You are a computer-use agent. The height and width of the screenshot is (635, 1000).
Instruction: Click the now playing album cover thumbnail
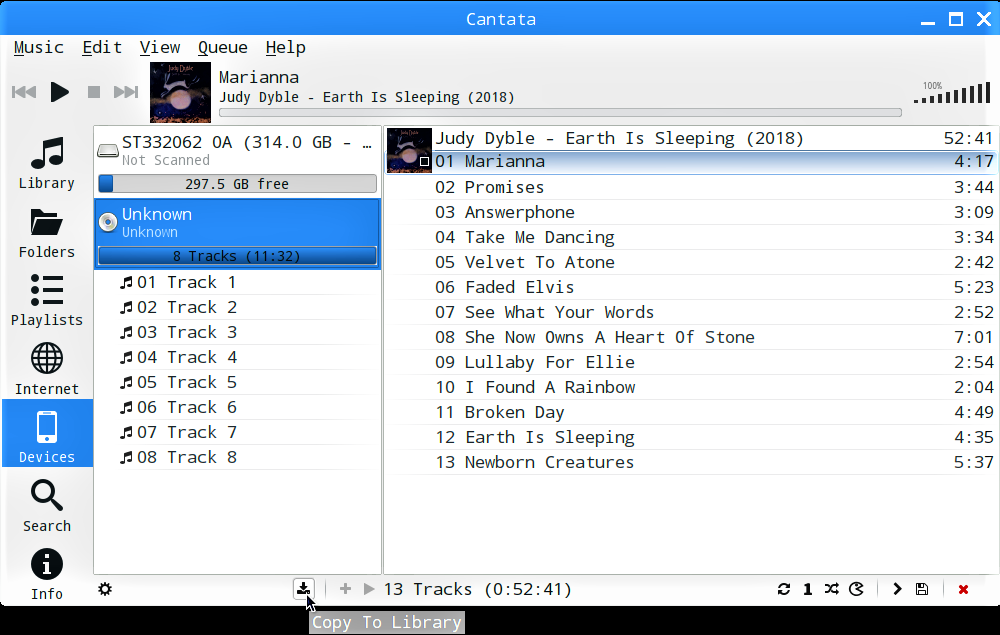[180, 92]
